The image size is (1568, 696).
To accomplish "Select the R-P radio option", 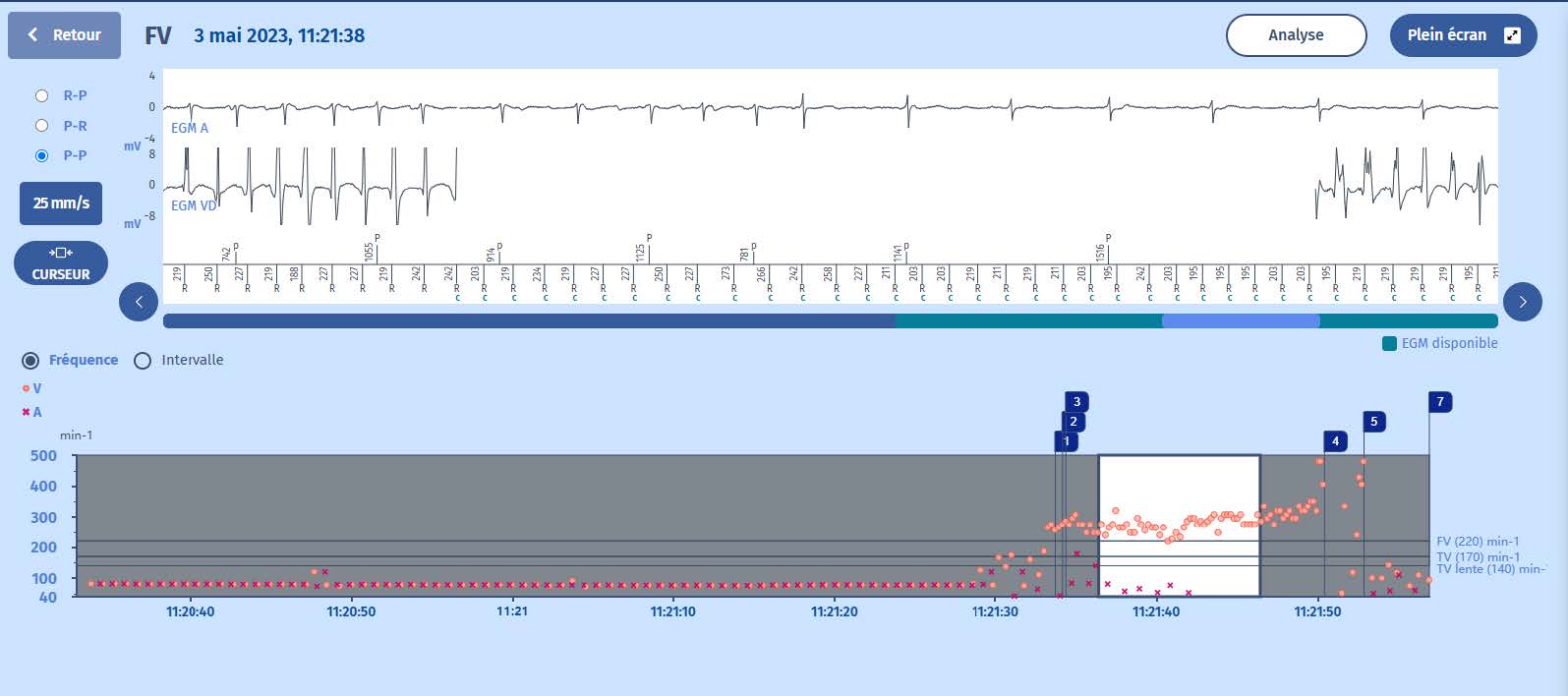I will tap(42, 96).
